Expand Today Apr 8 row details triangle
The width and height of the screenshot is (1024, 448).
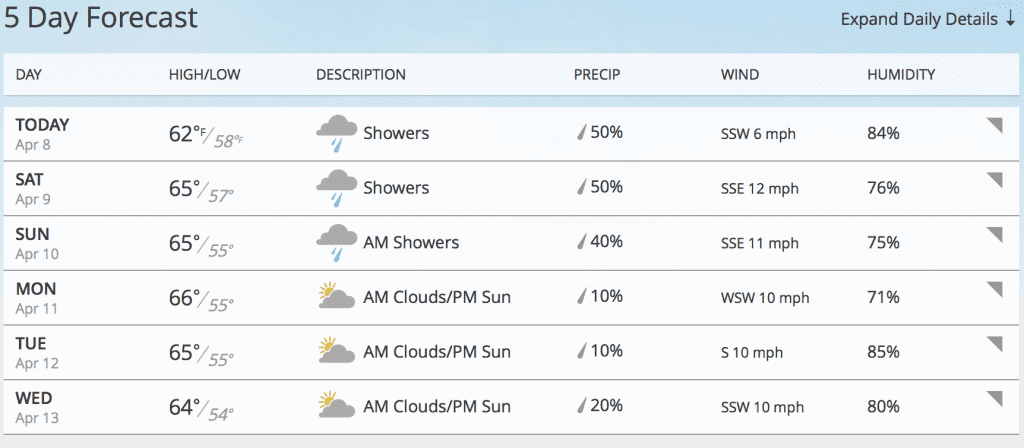tap(994, 125)
